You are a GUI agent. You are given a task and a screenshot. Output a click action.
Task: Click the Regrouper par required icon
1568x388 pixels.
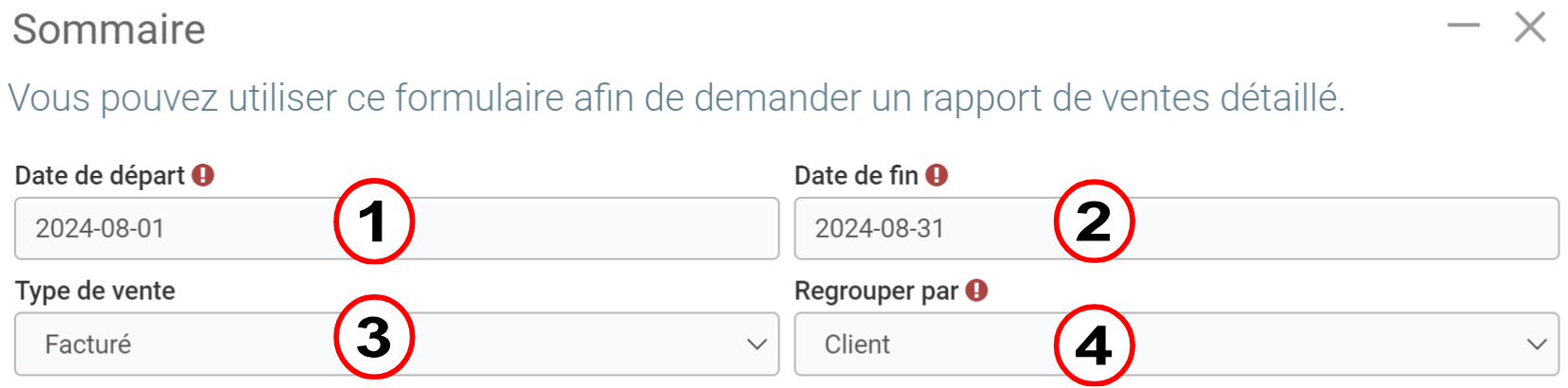tap(977, 291)
